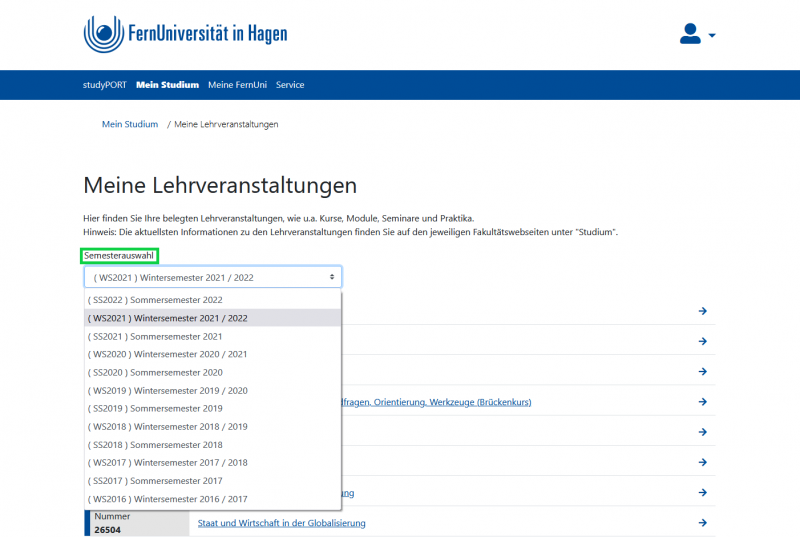800x537 pixels.
Task: Open the Semesterauswahl dropdown box
Action: [x=212, y=277]
